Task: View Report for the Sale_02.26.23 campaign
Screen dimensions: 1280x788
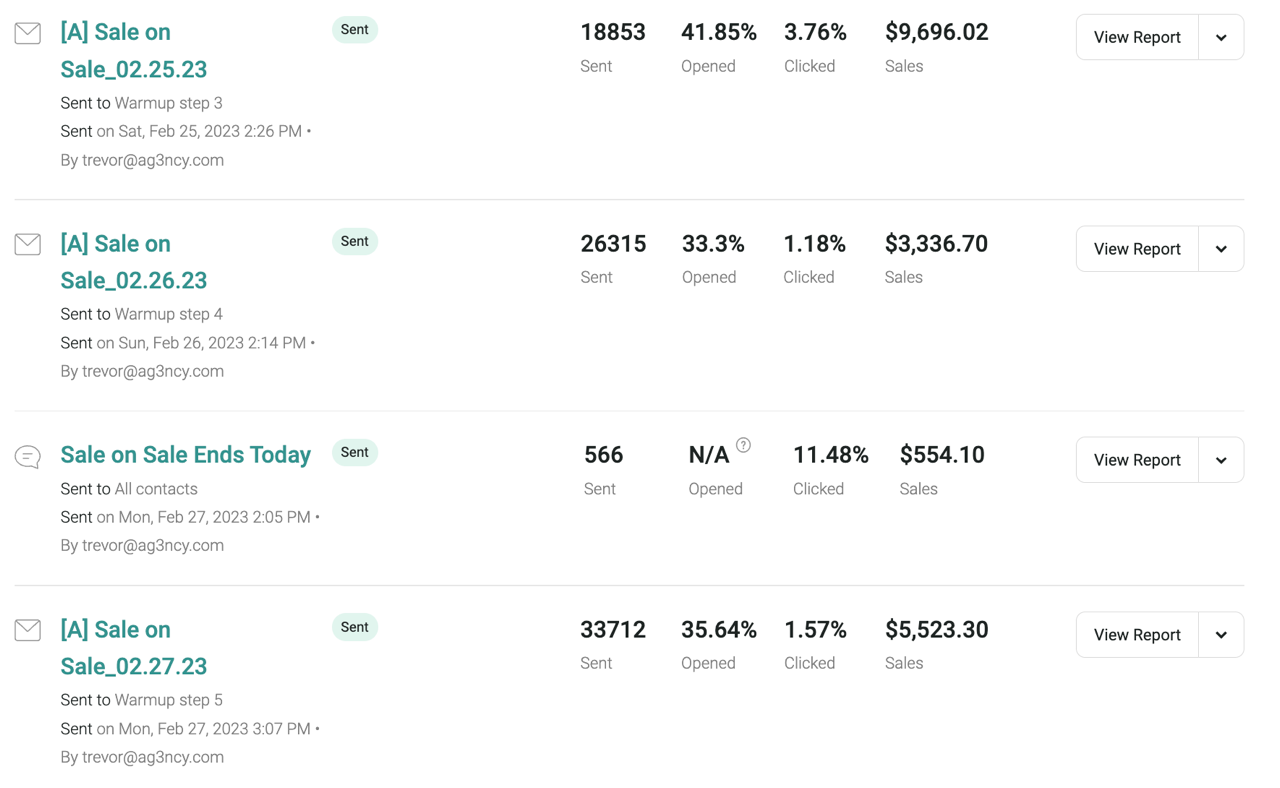Action: [1137, 249]
